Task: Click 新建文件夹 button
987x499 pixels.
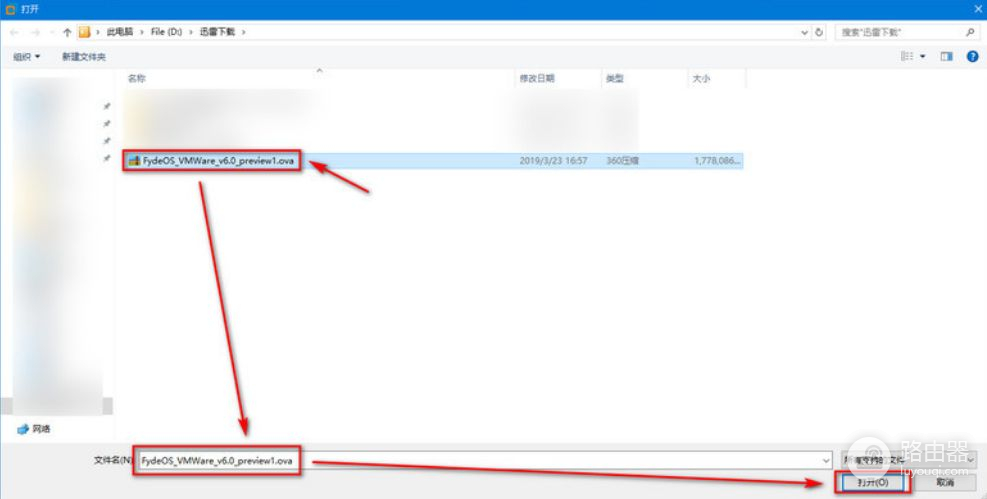Action: click(84, 57)
